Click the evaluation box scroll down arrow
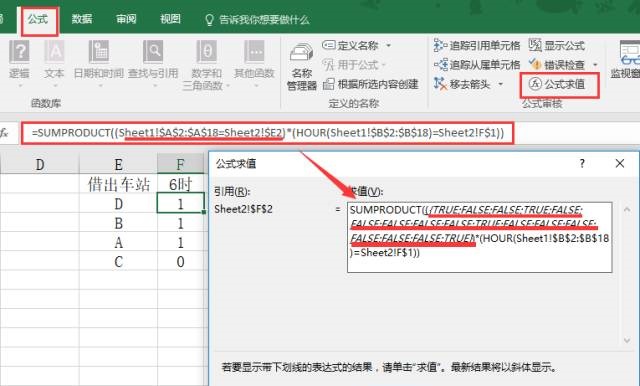Viewport: 640px width, 386px height. pyautogui.click(x=627, y=340)
